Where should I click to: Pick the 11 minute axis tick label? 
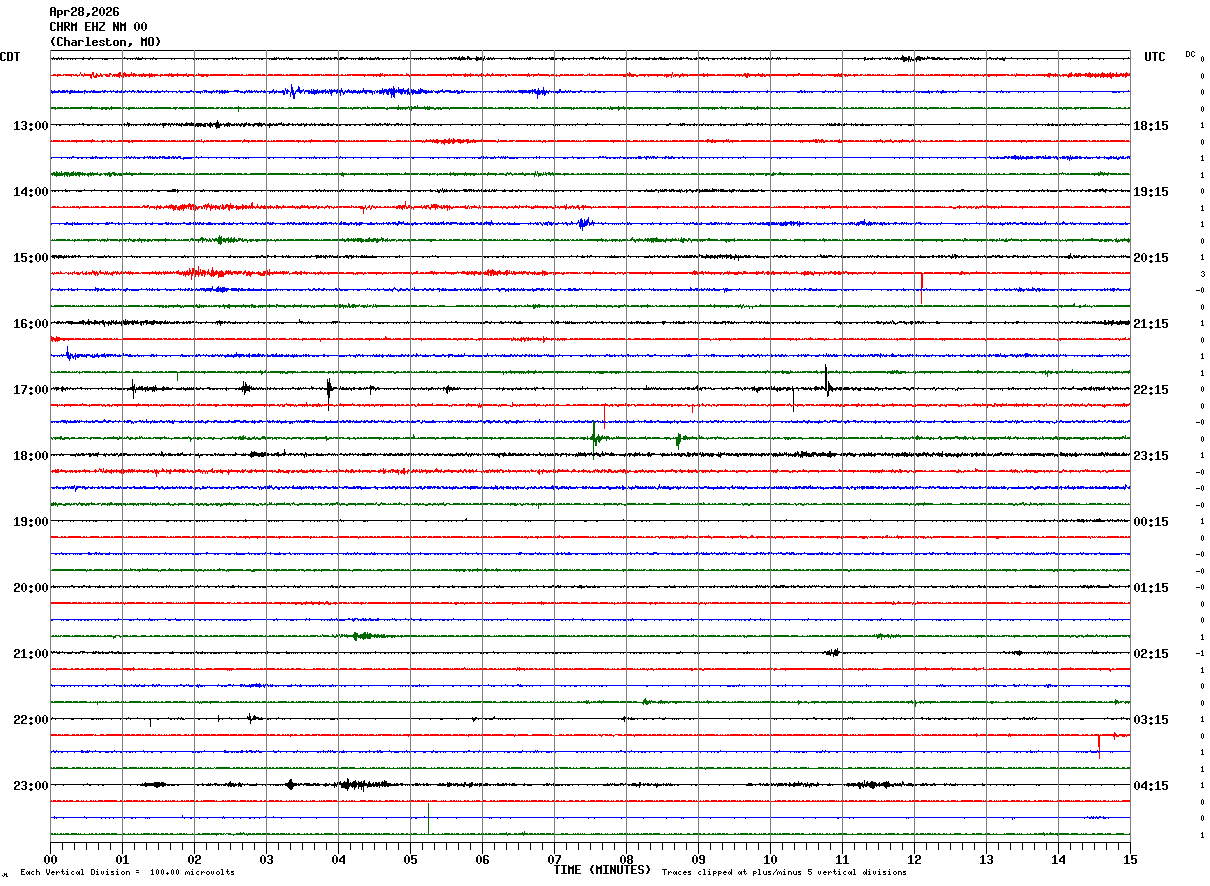[x=842, y=859]
